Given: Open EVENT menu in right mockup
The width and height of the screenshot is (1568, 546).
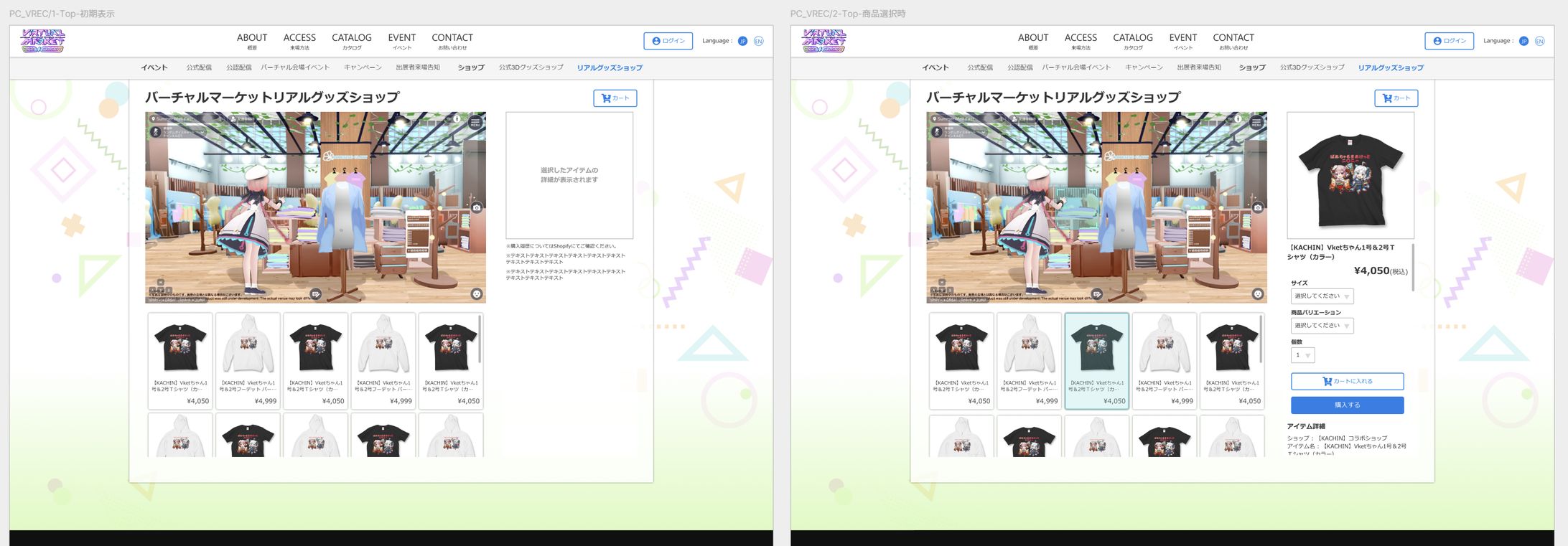Looking at the screenshot, I should coord(1183,41).
